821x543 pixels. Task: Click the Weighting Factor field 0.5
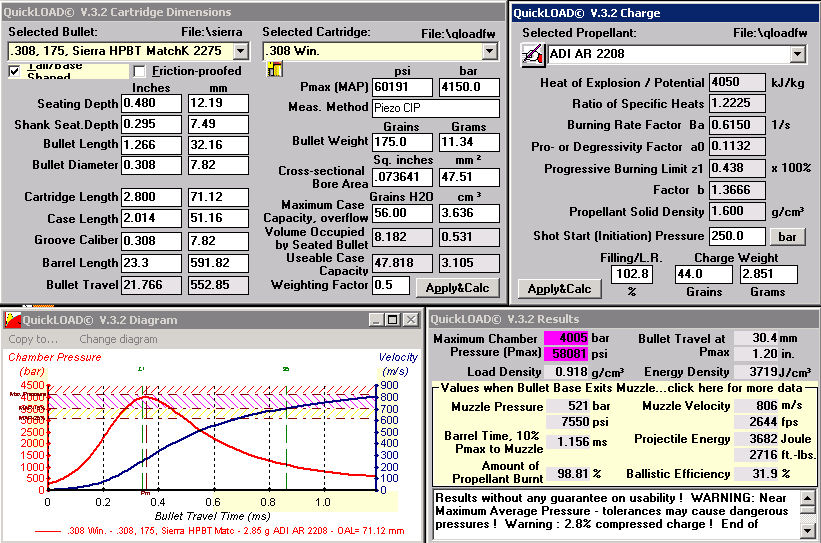(391, 285)
